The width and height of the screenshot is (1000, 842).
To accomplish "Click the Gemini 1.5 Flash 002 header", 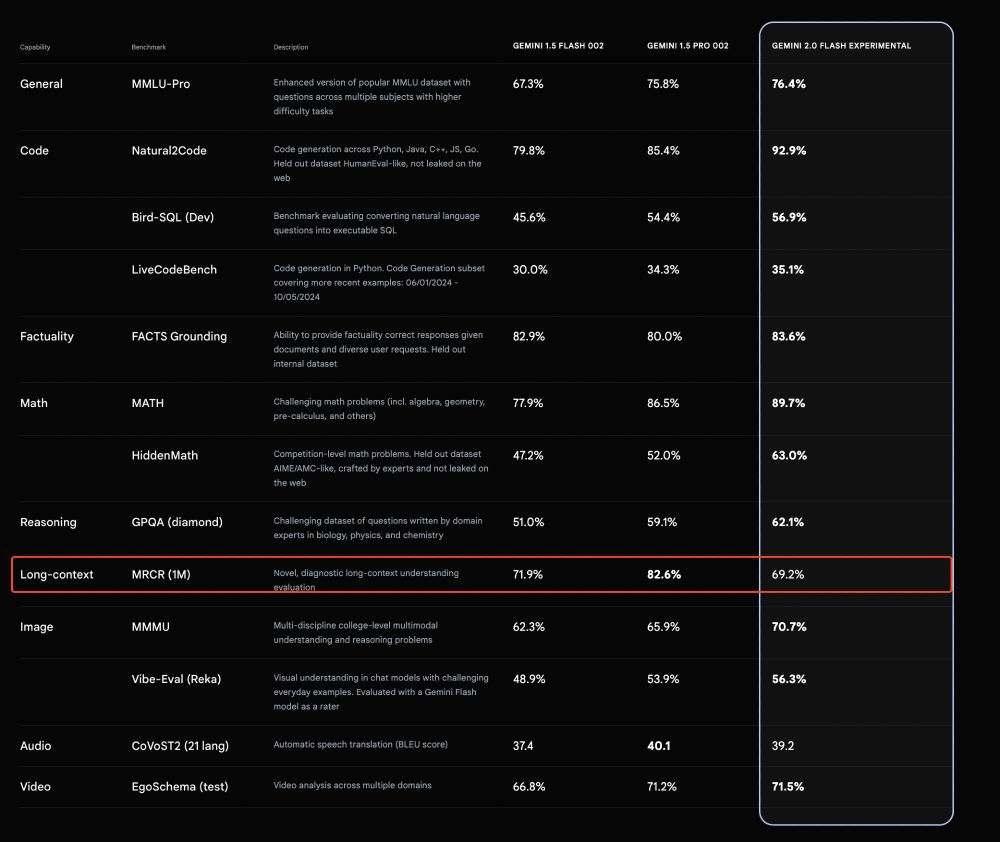I will [558, 46].
